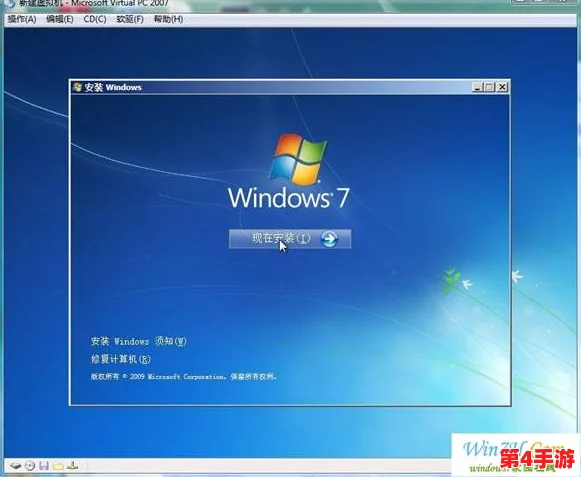Screen dimensions: 581x477
Task: Click the blue arrow on install button
Action: [329, 239]
